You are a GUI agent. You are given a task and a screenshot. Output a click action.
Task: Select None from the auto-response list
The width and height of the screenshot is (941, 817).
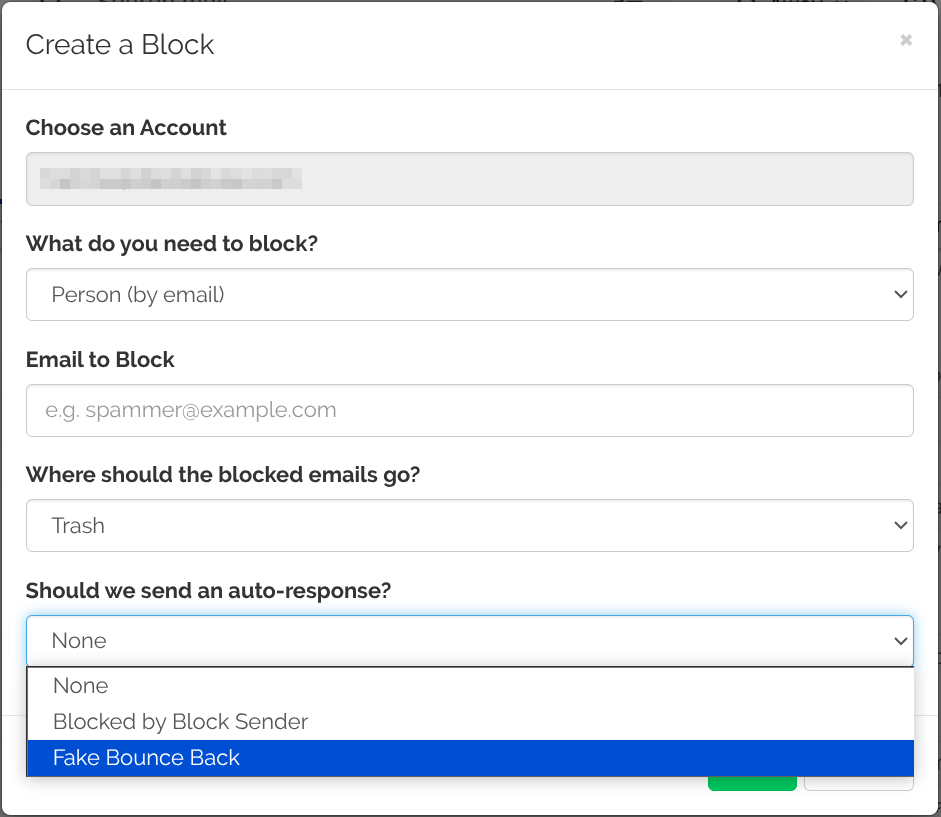tap(81, 686)
